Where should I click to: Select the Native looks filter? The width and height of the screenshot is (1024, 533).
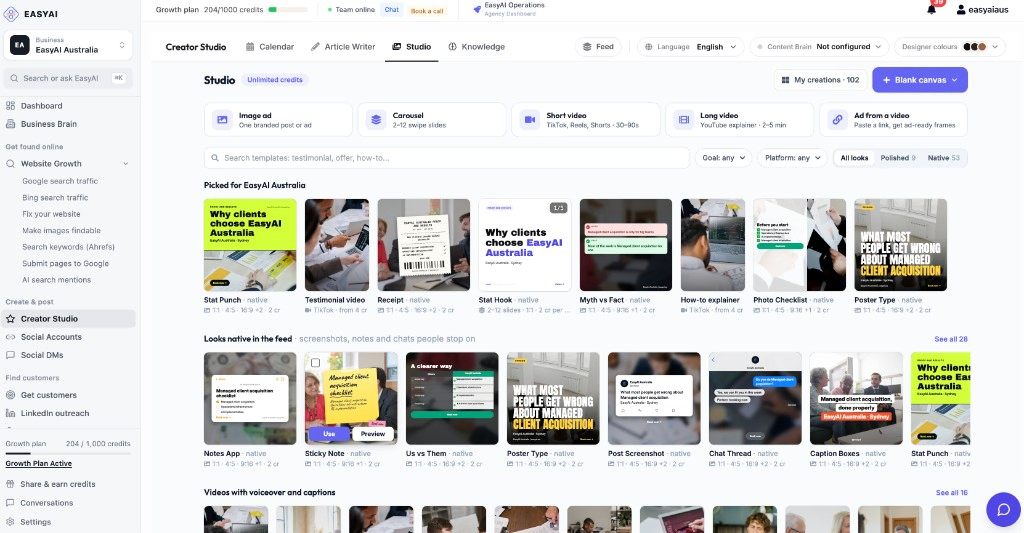coord(944,158)
